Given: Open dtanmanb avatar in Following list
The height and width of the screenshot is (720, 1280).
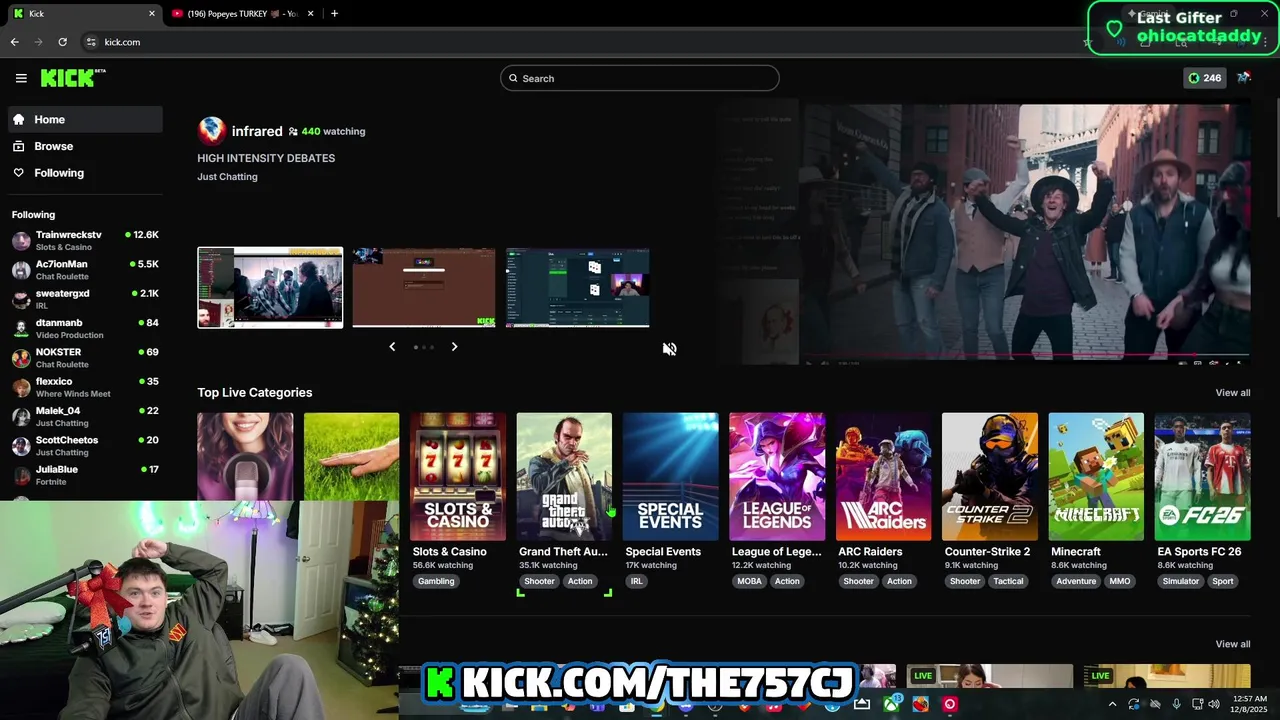Looking at the screenshot, I should point(21,329).
